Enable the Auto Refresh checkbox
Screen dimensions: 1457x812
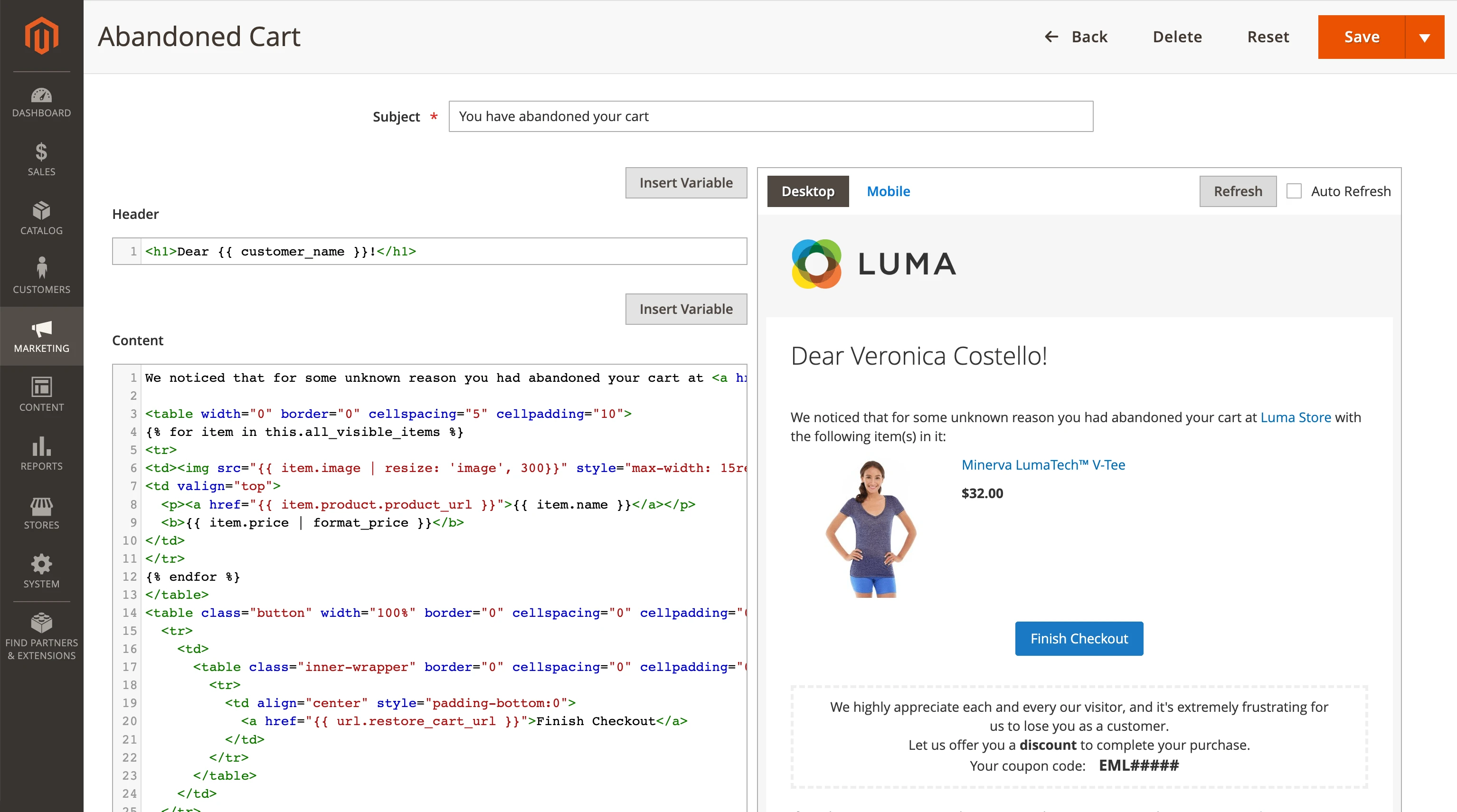1294,191
